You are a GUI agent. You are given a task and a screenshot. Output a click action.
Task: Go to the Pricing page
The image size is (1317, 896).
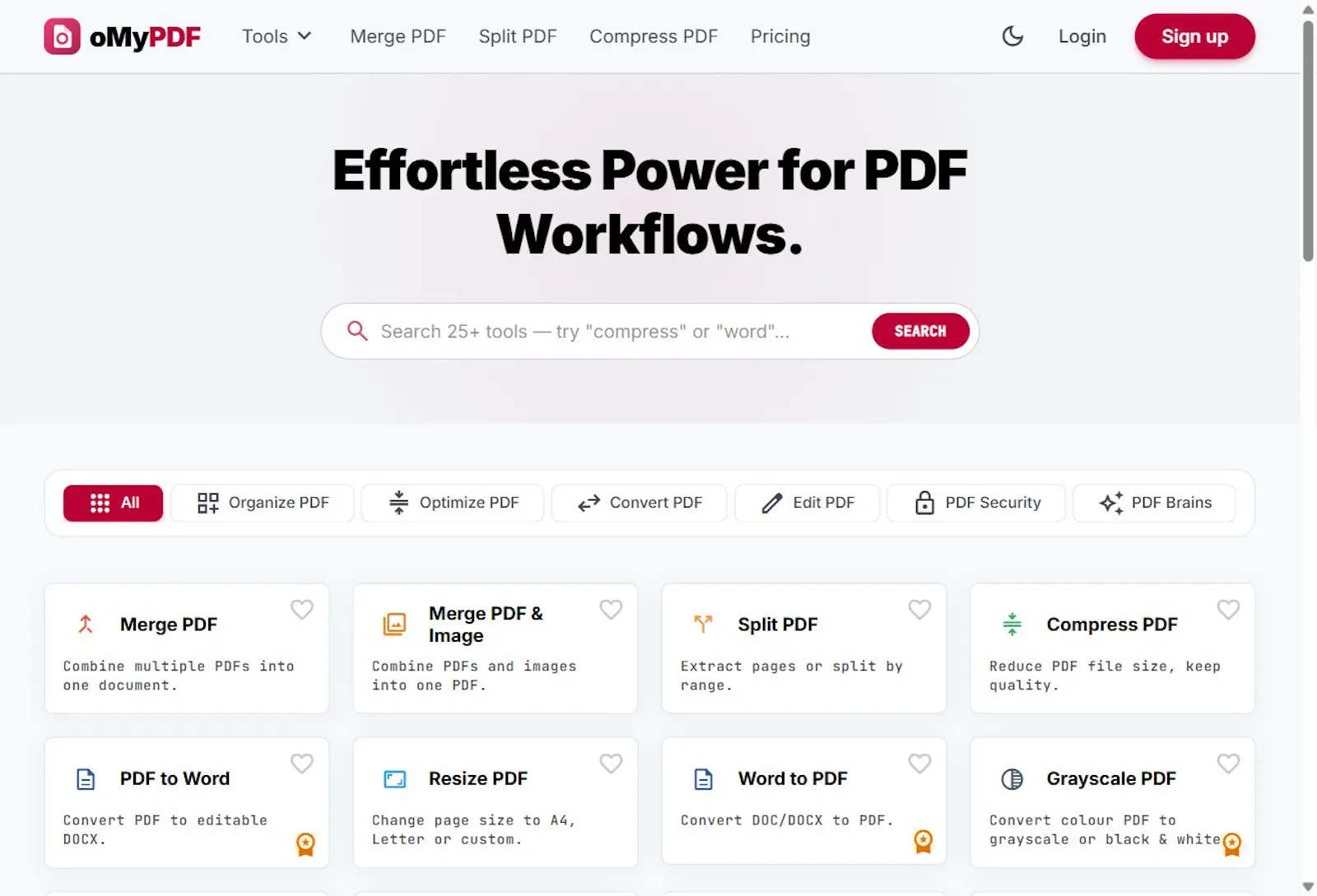(780, 36)
